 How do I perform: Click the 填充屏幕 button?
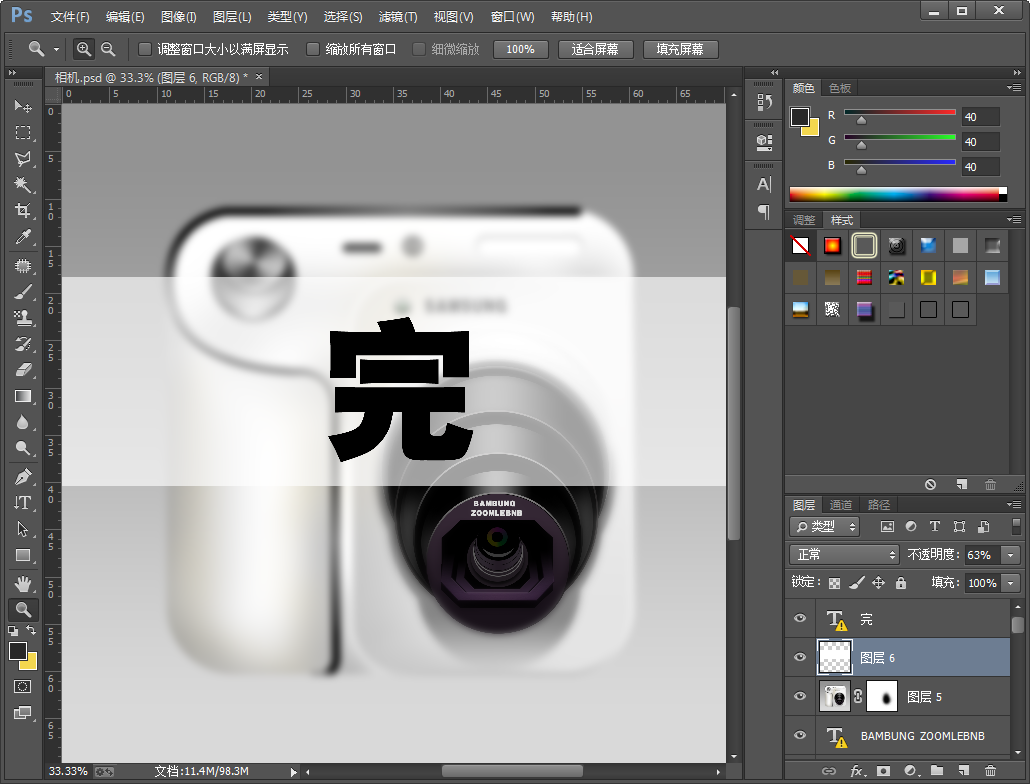click(x=680, y=49)
